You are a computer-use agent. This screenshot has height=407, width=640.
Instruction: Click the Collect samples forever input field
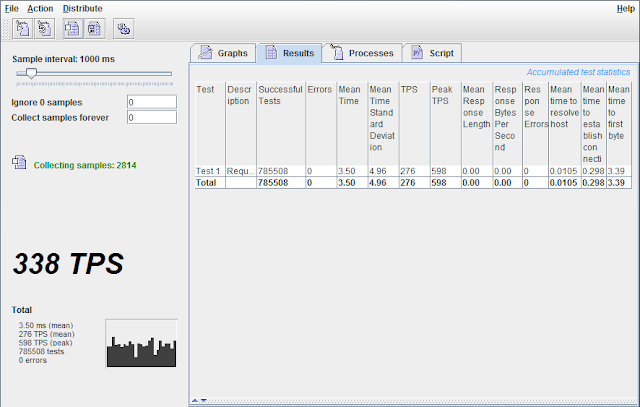tap(151, 118)
